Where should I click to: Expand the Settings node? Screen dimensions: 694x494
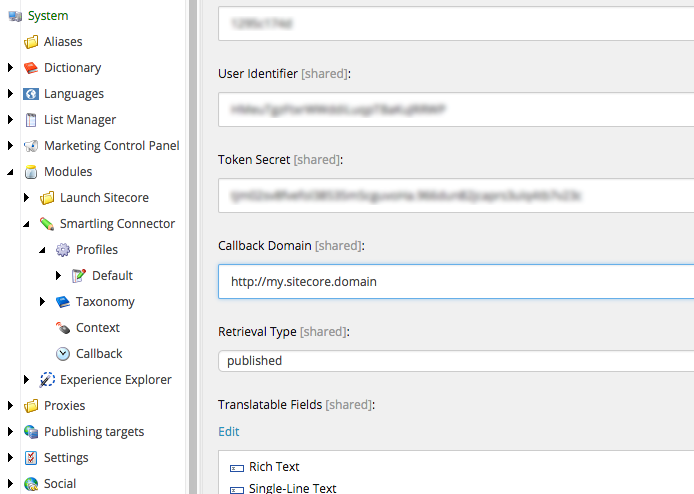(x=11, y=458)
